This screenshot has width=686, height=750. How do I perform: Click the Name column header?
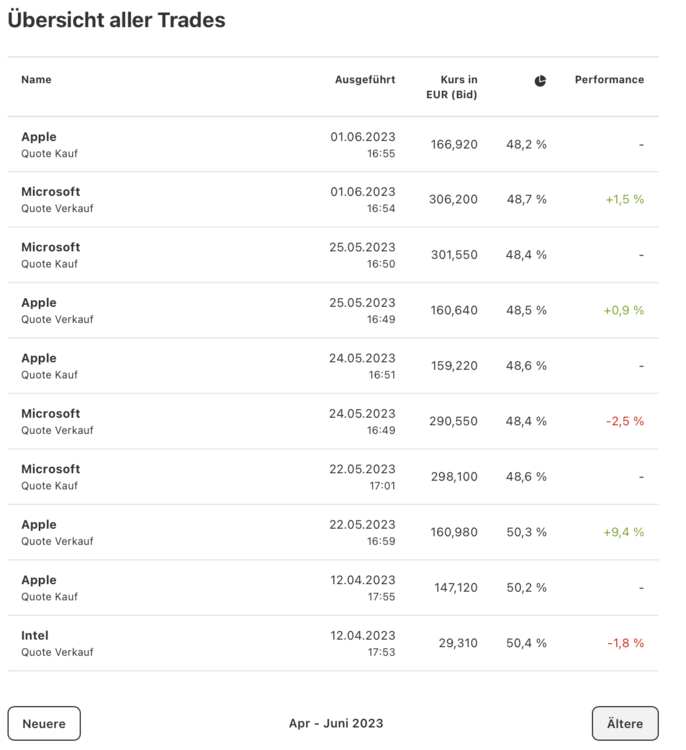36,80
